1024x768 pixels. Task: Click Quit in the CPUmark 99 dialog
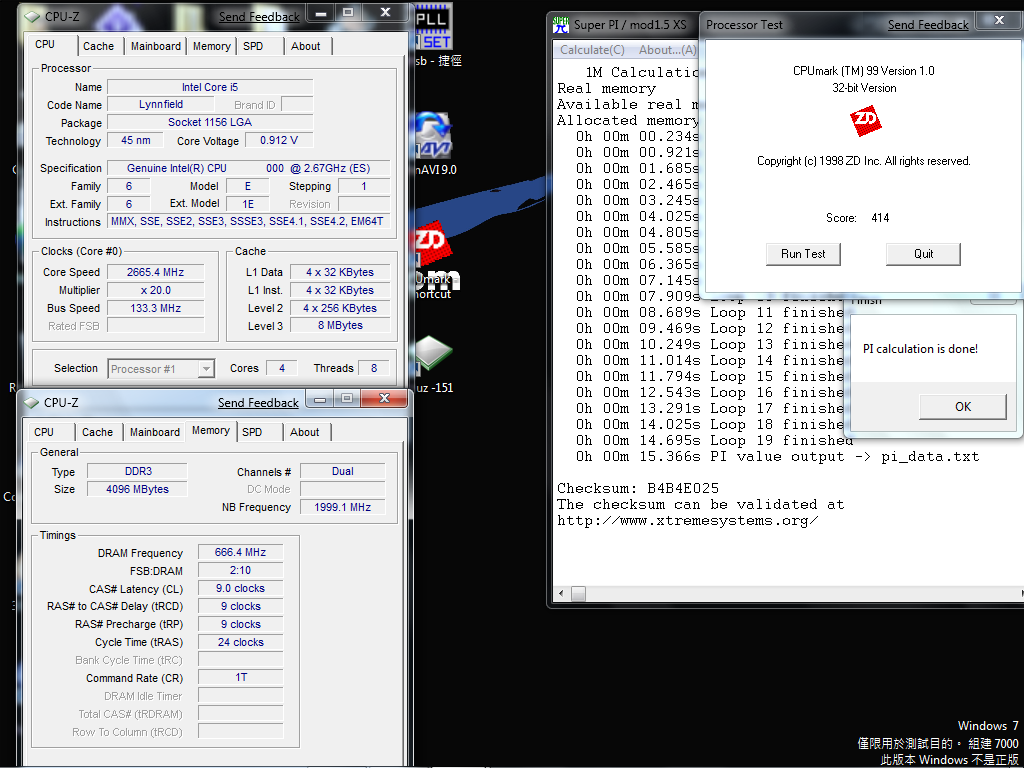(x=923, y=254)
